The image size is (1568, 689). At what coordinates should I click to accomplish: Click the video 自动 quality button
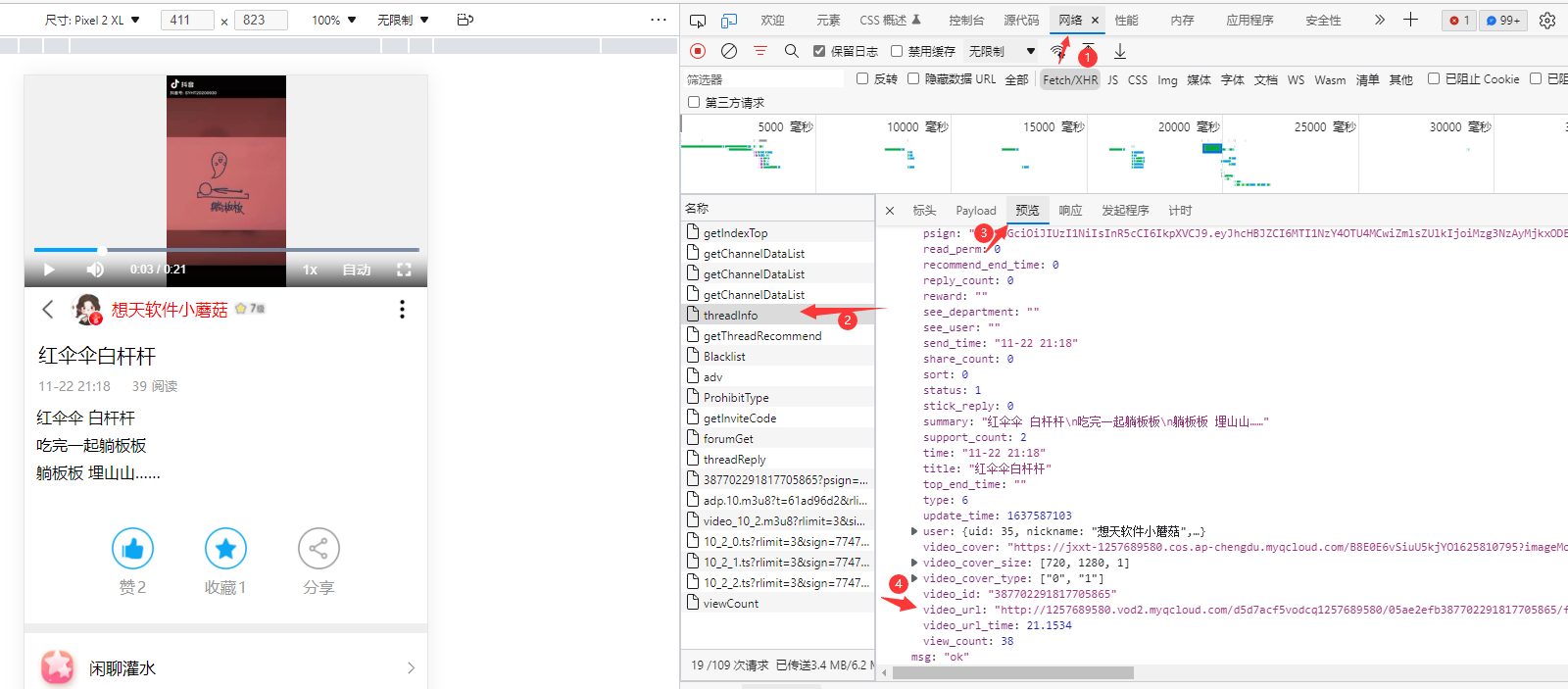[x=357, y=270]
